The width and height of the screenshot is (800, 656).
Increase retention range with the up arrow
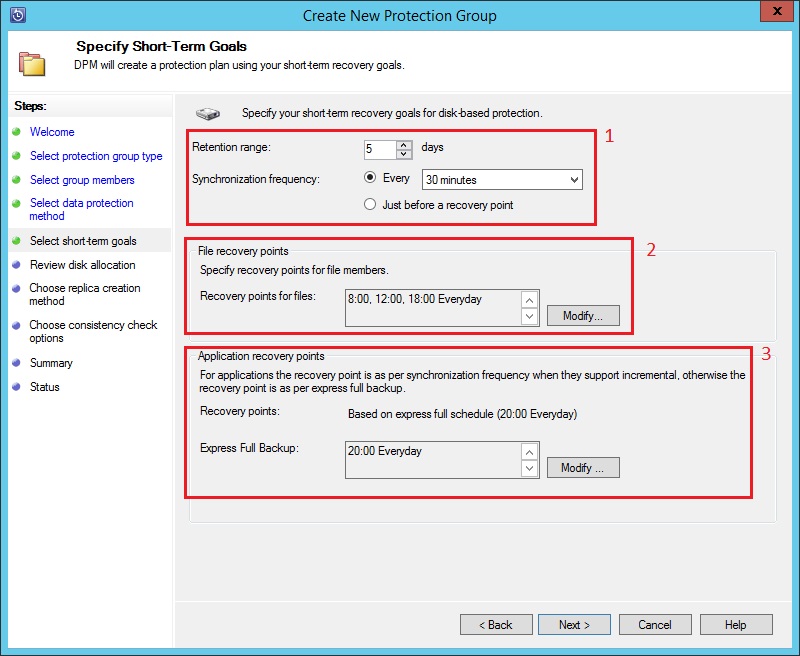click(404, 144)
